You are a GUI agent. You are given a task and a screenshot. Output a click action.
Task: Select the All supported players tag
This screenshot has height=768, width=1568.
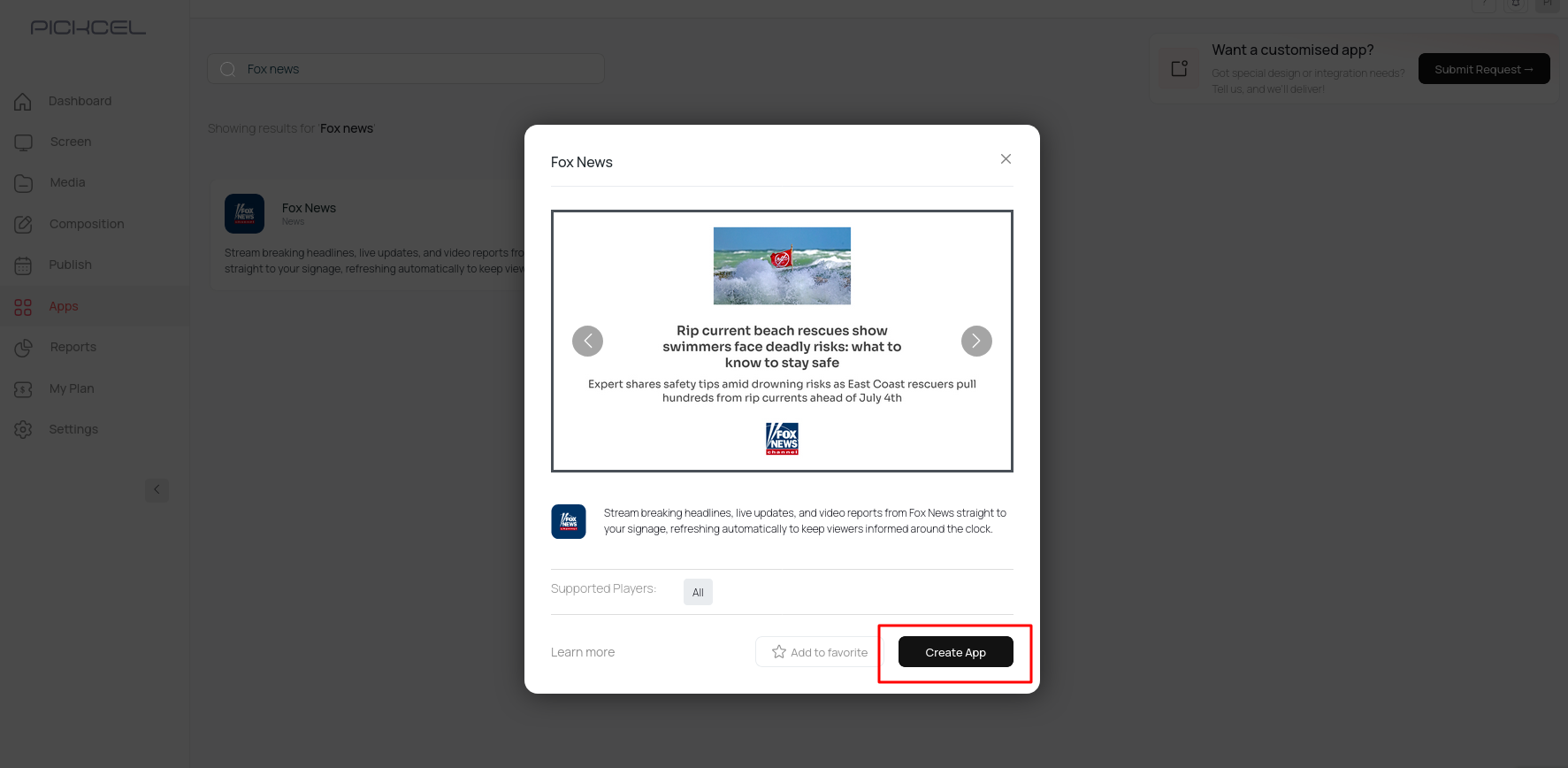pos(698,592)
